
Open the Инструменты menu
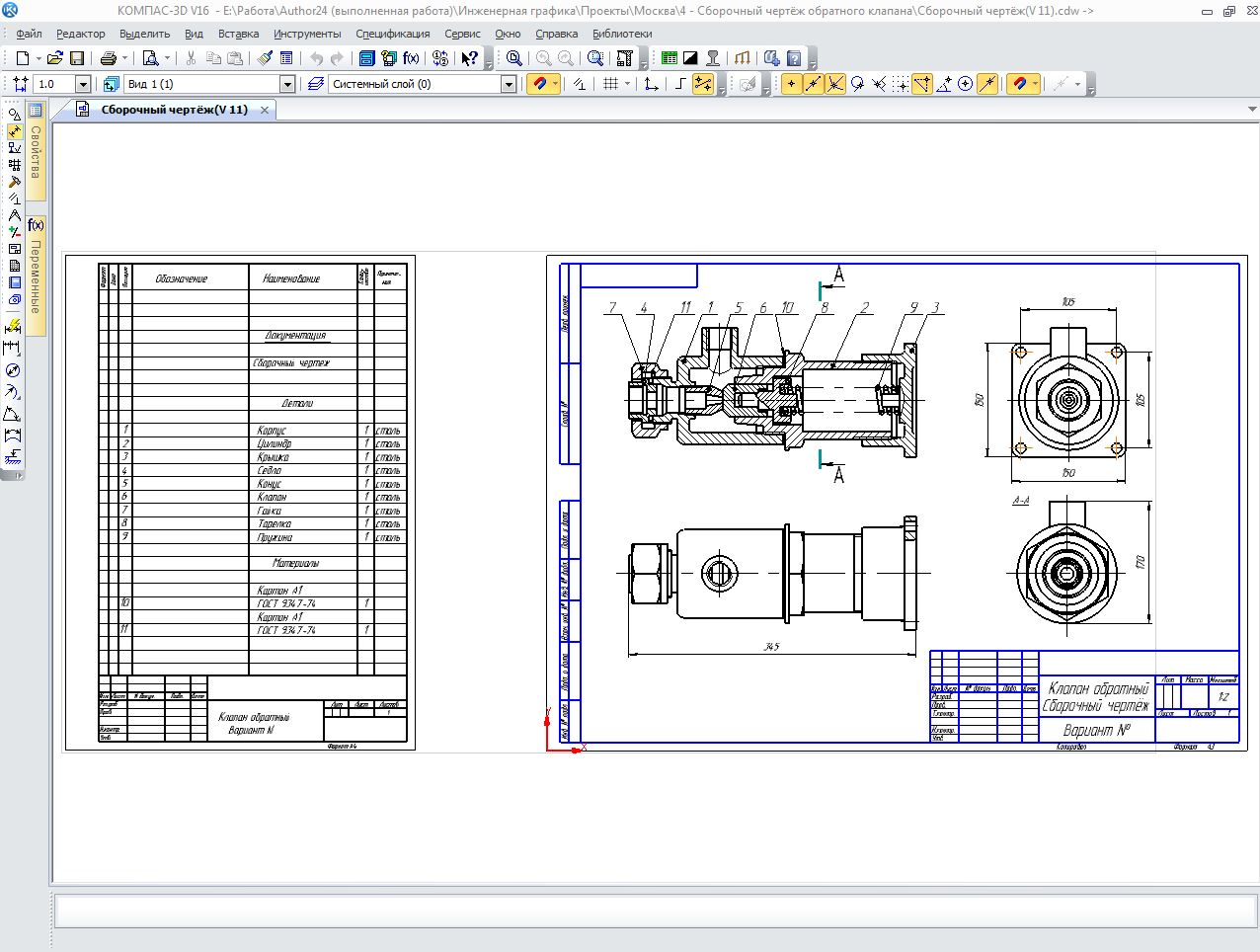(x=307, y=34)
